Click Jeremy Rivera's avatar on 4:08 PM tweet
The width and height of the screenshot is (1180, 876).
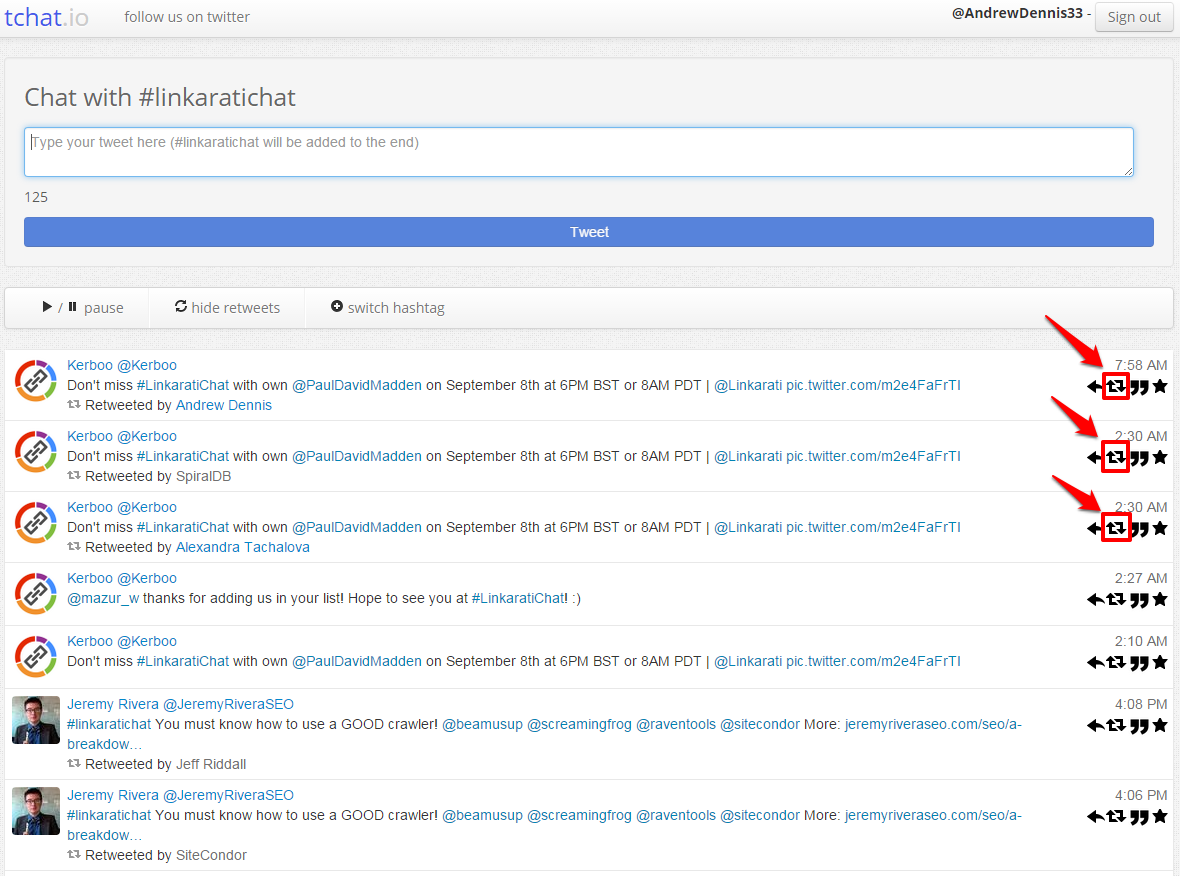click(x=36, y=720)
